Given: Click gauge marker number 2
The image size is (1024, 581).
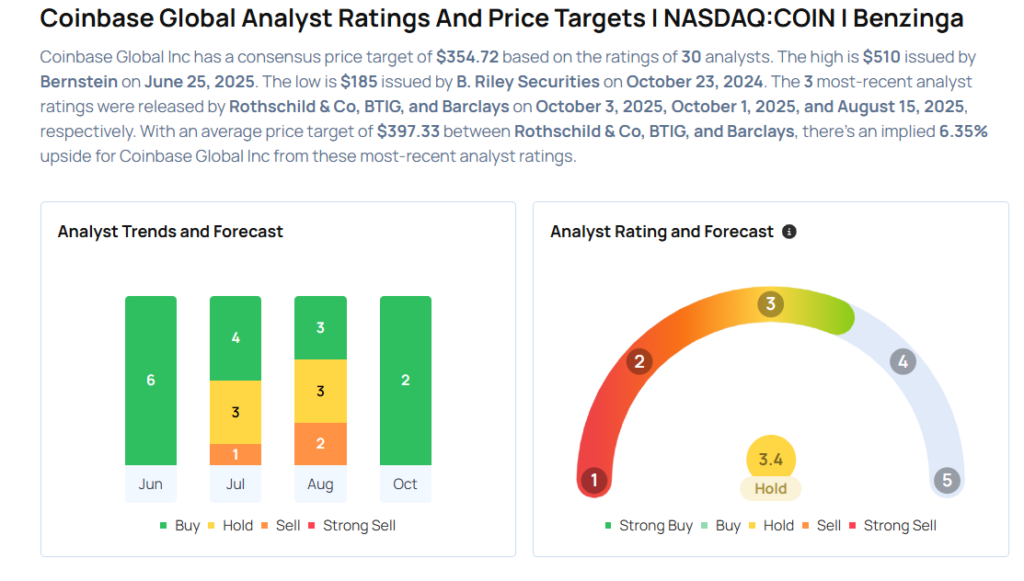Looking at the screenshot, I should coord(640,362).
